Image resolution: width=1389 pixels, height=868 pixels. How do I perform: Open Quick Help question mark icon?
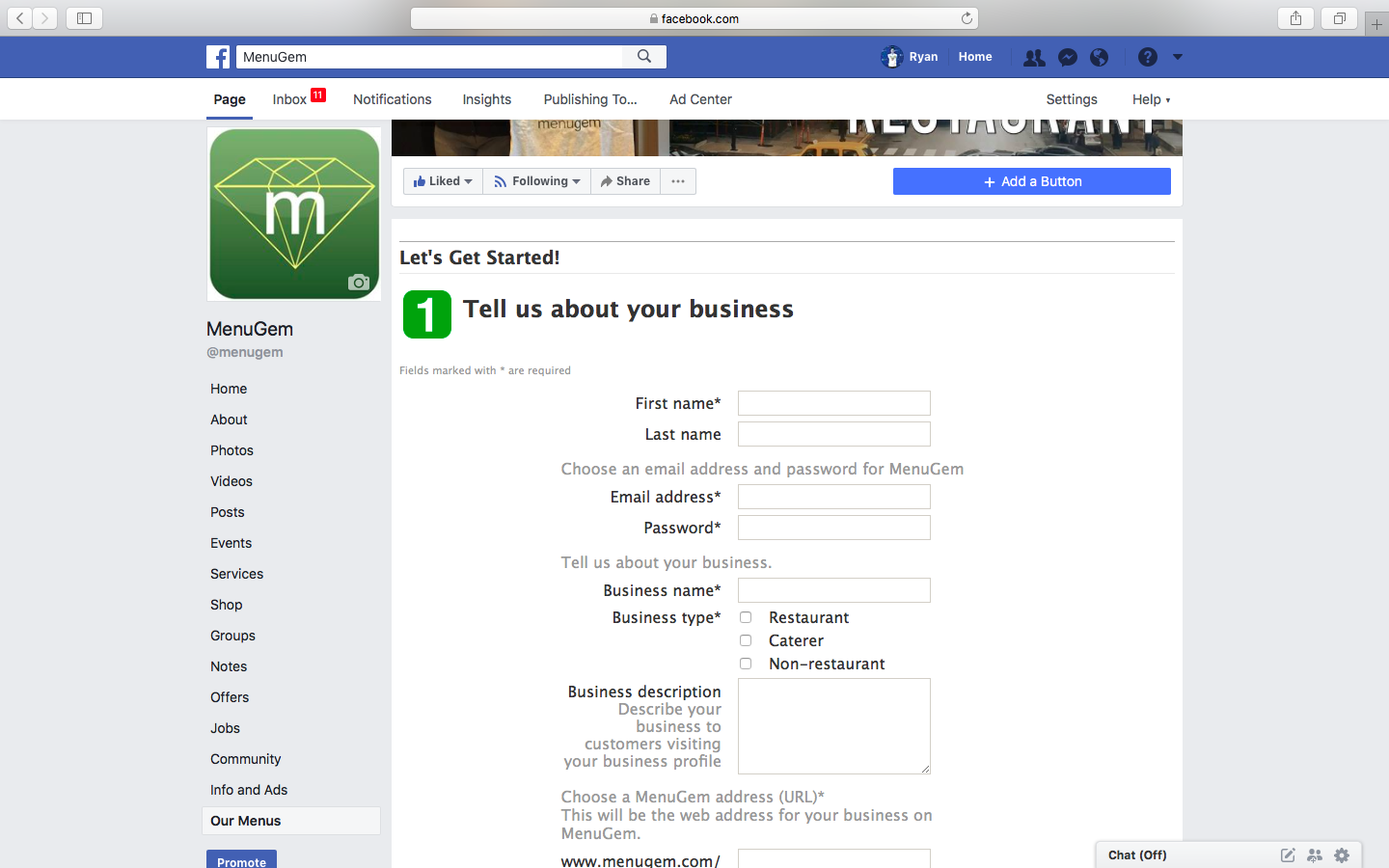pos(1148,57)
